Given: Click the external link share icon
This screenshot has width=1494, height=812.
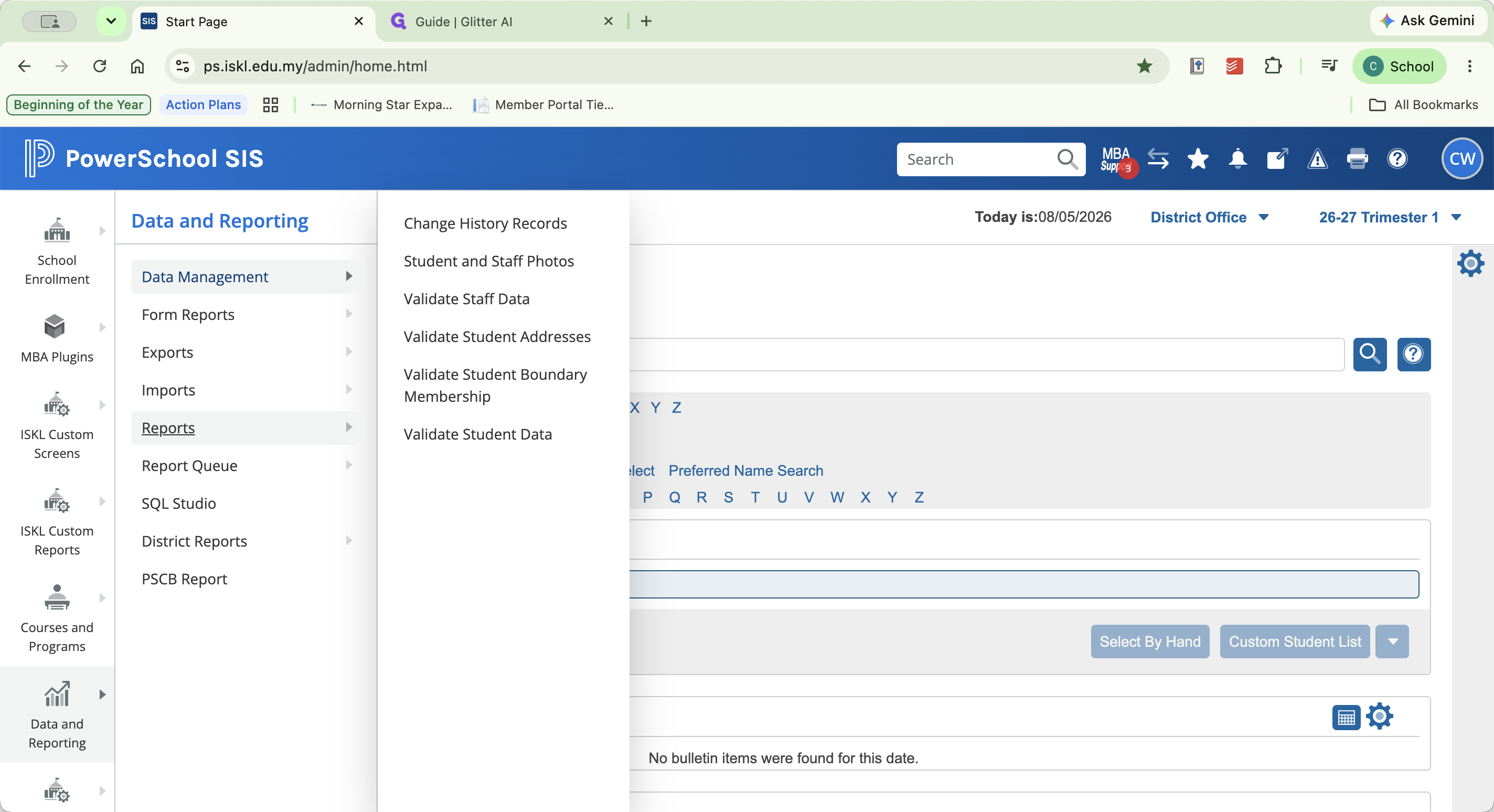Looking at the screenshot, I should point(1277,159).
